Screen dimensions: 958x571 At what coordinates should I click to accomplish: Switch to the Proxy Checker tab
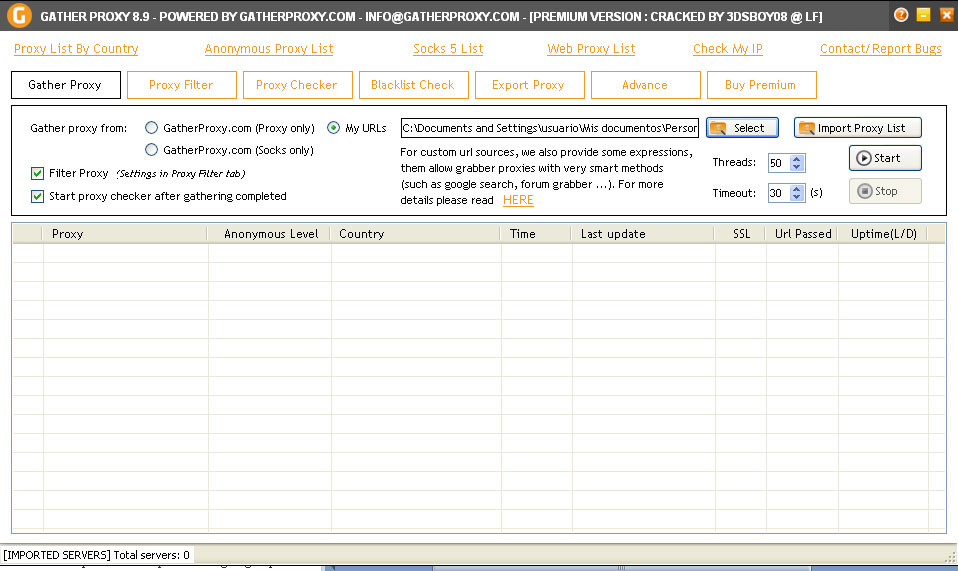click(298, 85)
